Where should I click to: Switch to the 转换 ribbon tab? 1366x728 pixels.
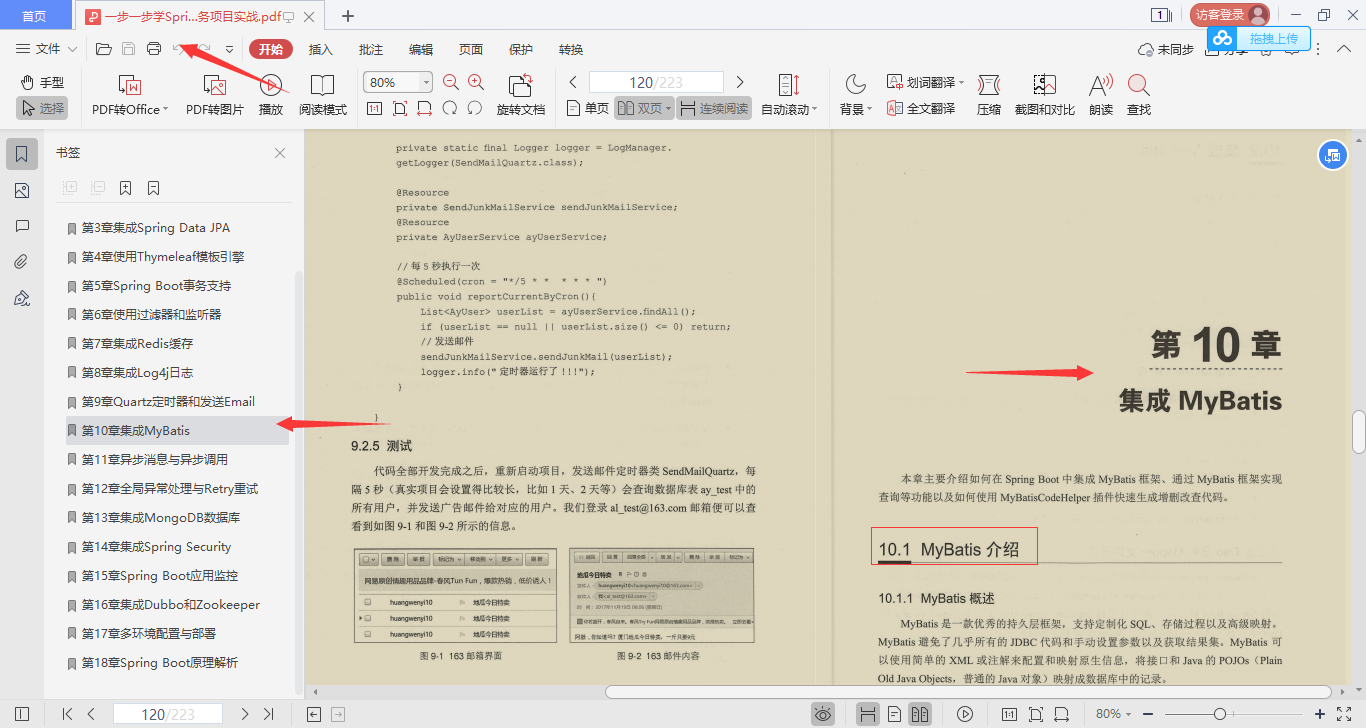tap(571, 49)
